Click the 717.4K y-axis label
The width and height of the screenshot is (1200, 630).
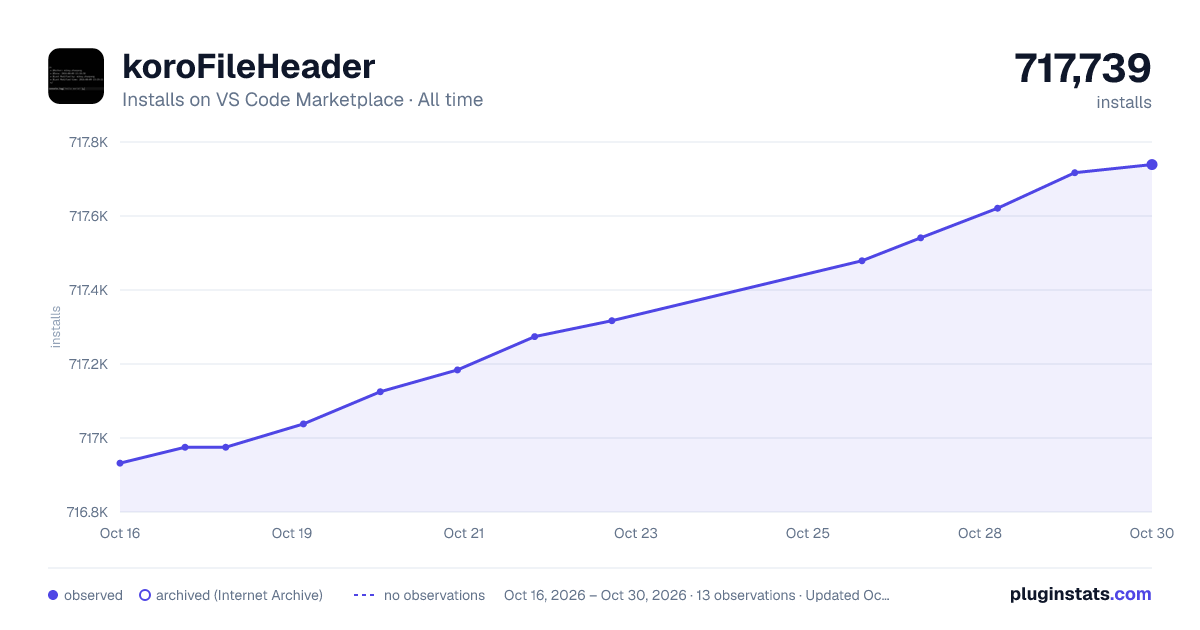click(88, 290)
